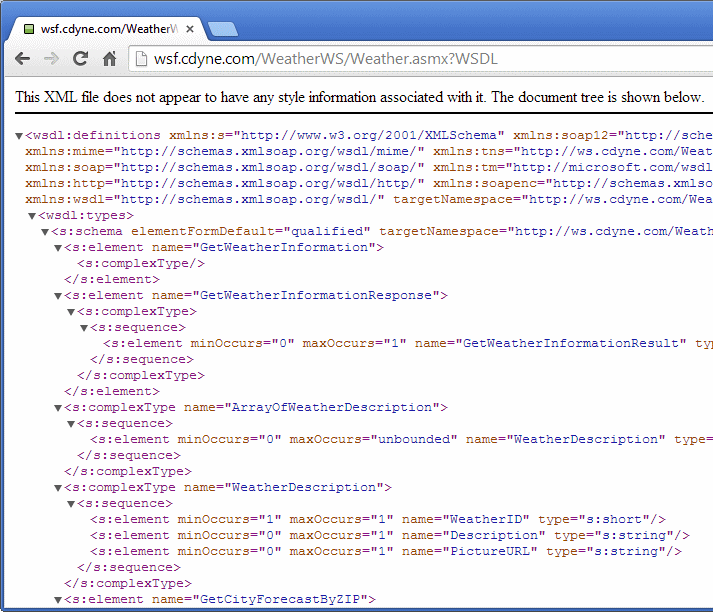Click the xmlns:wsdl attribute line
713x612 pixels.
click(369, 200)
